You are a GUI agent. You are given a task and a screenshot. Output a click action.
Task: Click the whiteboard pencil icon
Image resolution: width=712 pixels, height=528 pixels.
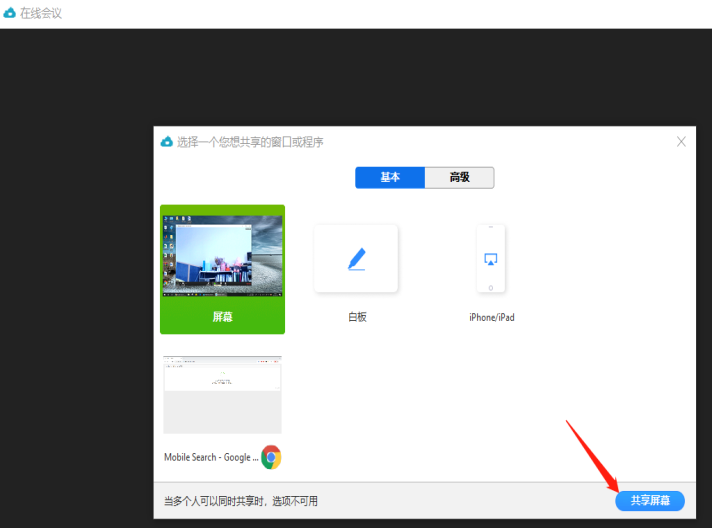356,259
